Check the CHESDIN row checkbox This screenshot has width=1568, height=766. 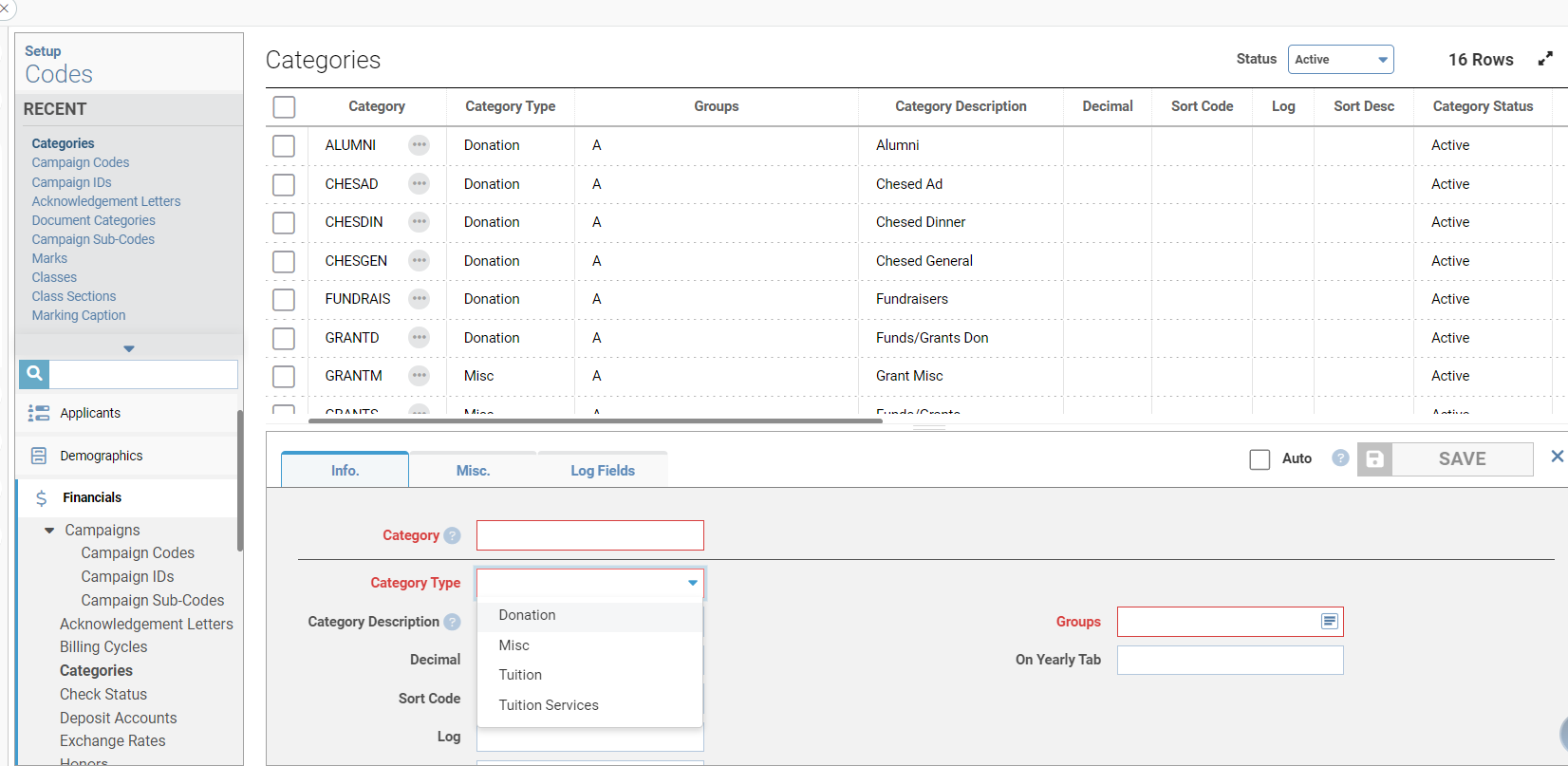tap(284, 222)
